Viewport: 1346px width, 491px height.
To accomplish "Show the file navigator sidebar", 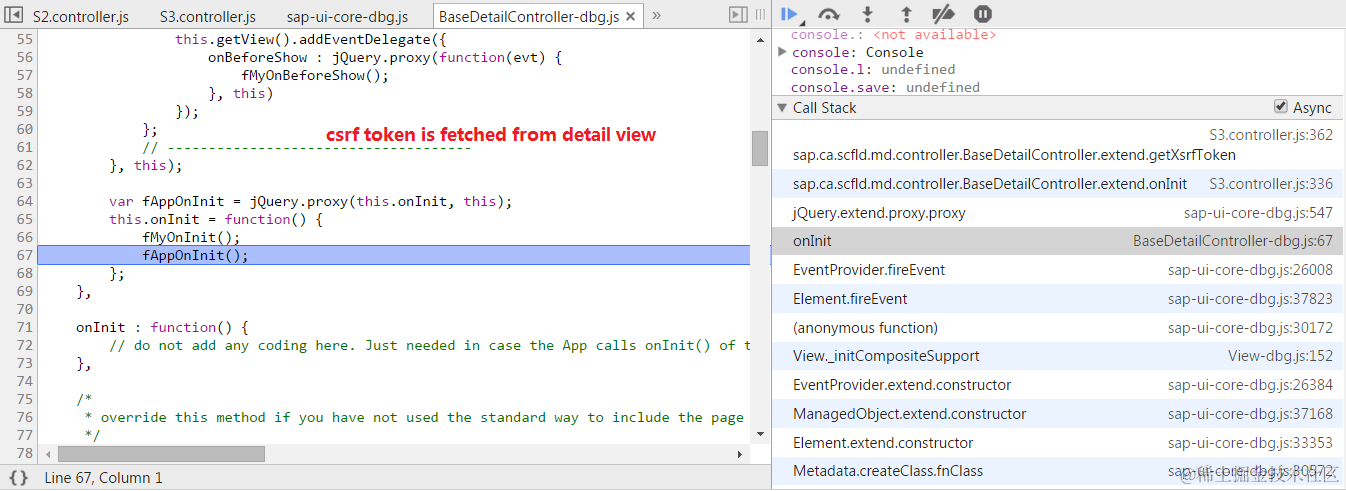I will [15, 15].
